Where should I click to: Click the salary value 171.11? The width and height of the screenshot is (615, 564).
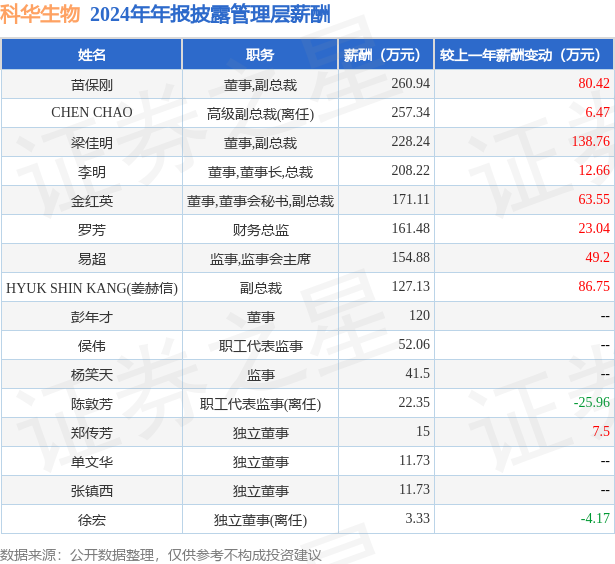pos(411,199)
